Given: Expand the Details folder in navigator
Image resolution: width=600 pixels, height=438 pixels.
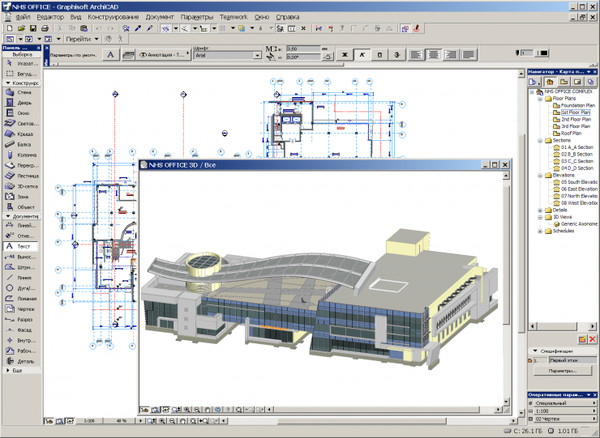Looking at the screenshot, I should click(x=540, y=210).
